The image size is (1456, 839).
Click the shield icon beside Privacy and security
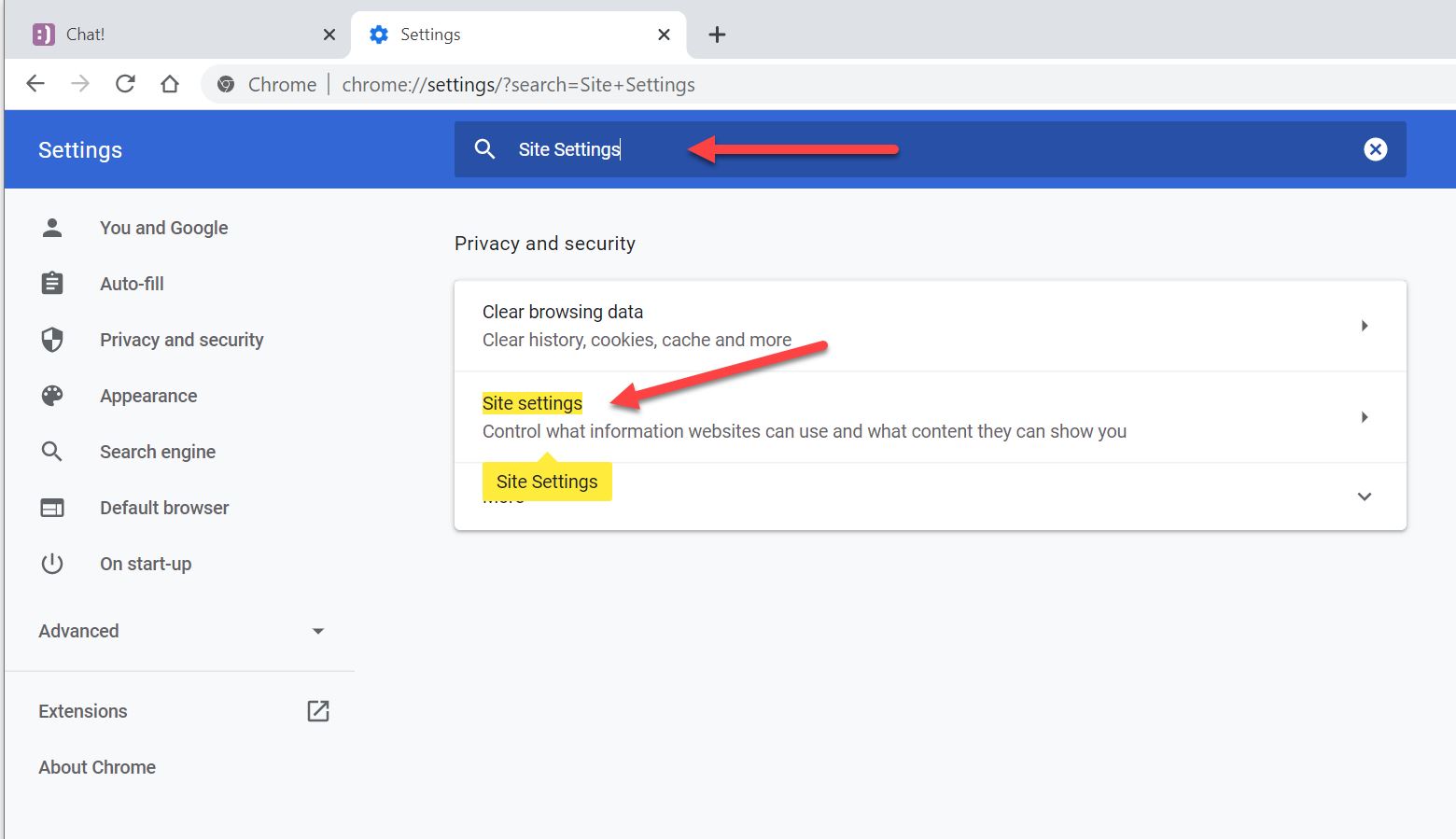[x=52, y=340]
